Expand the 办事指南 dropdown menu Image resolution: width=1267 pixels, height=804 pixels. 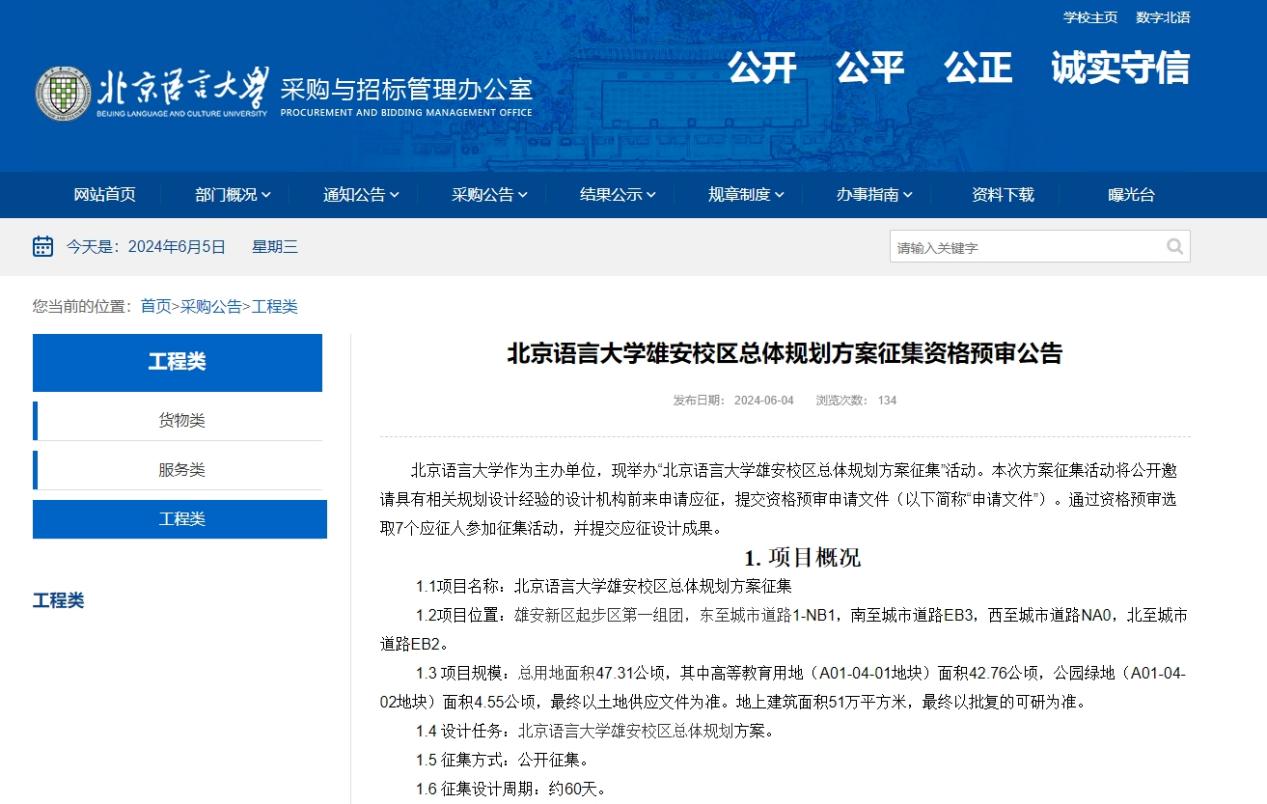(874, 195)
